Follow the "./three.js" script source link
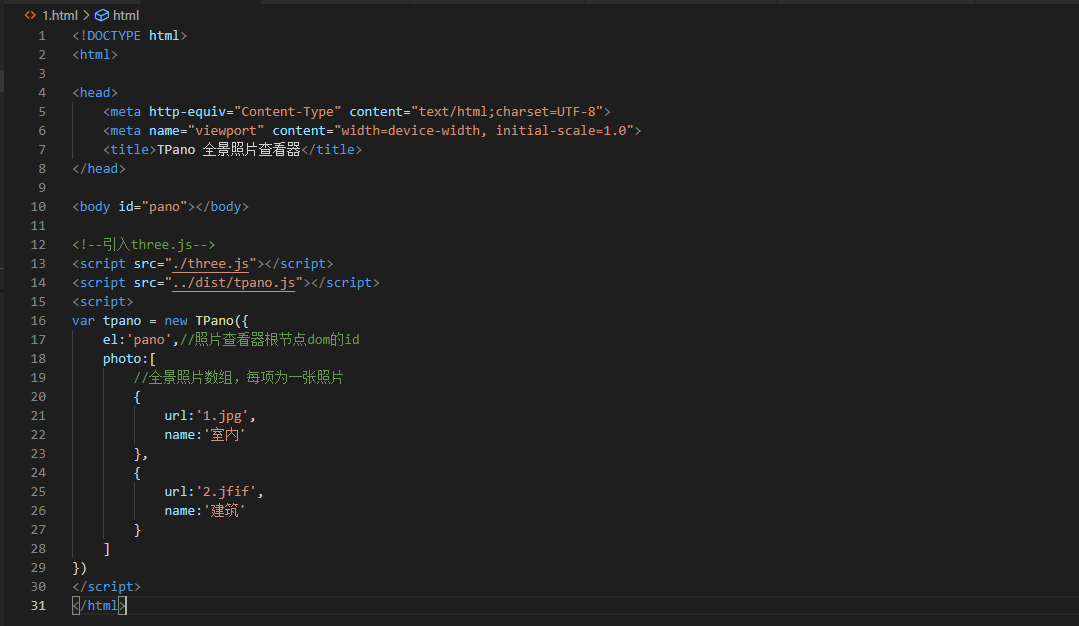This screenshot has height=626, width=1079. 211,263
